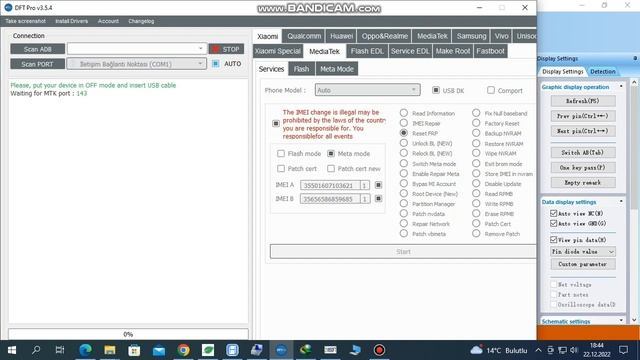Select the Read Information radio button

pyautogui.click(x=404, y=113)
